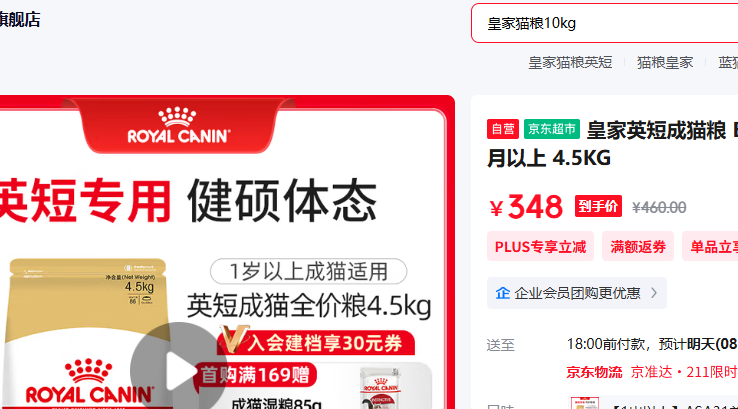Click the search box with 皇家猫粮10kg
Image resolution: width=738 pixels, height=409 pixels.
point(604,23)
